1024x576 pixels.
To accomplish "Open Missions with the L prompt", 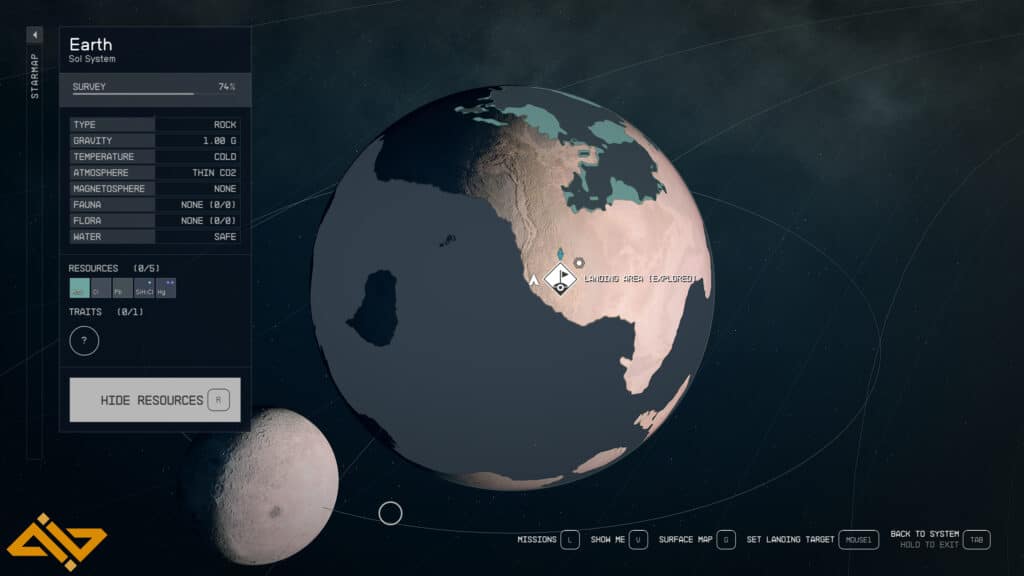I will pos(549,540).
